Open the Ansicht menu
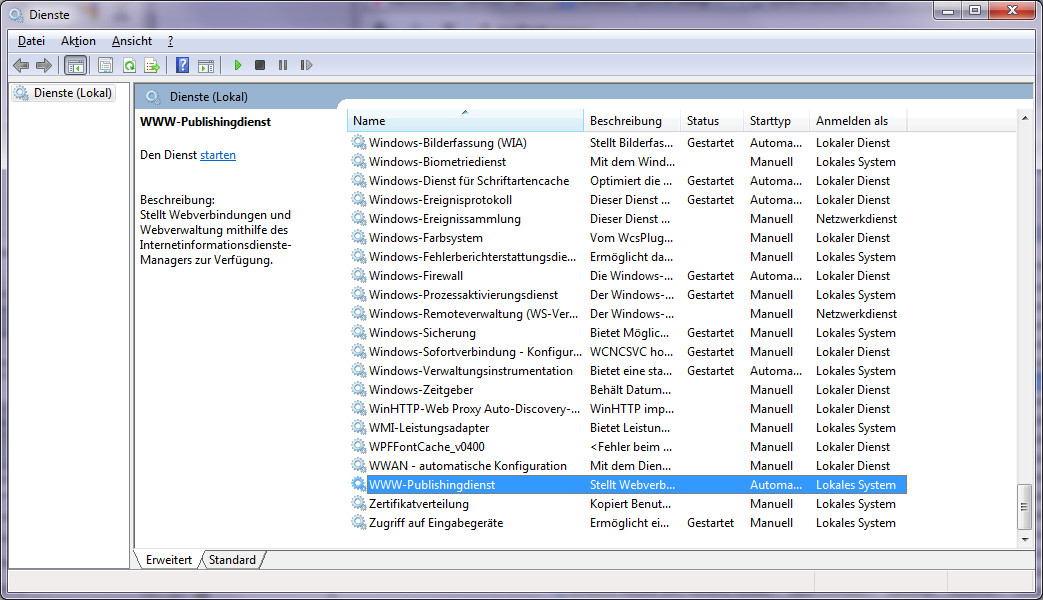Viewport: 1043px width, 600px height. [132, 41]
